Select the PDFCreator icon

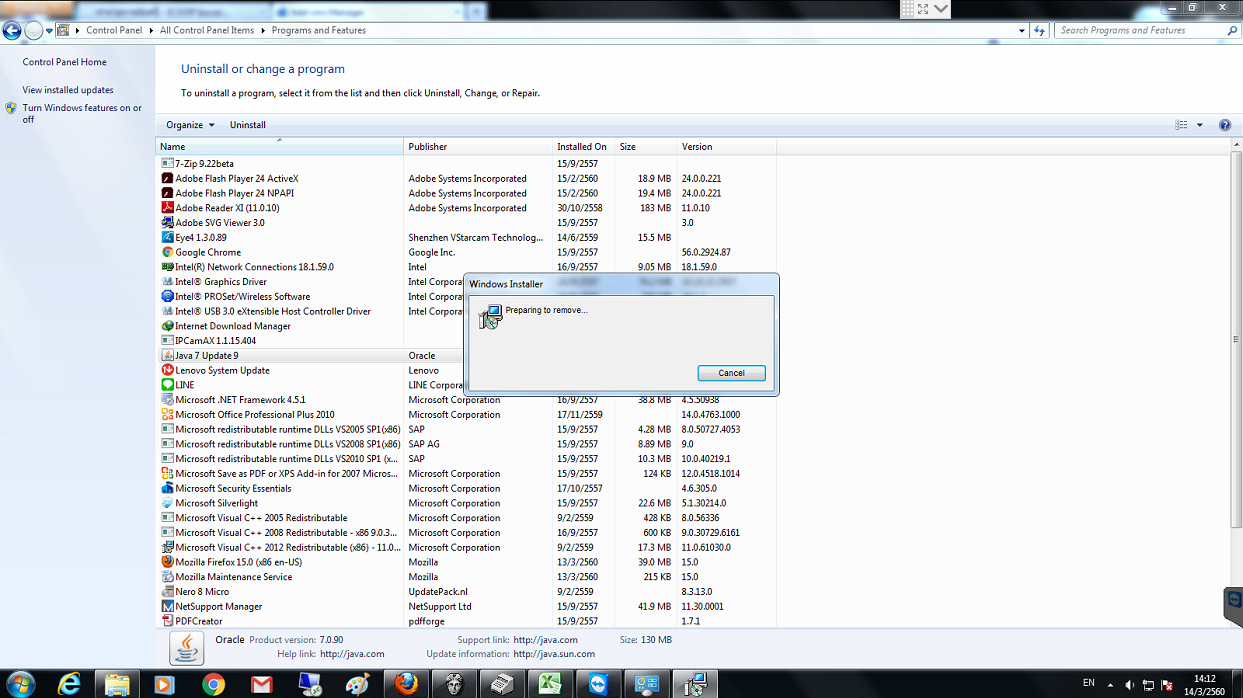[x=167, y=621]
